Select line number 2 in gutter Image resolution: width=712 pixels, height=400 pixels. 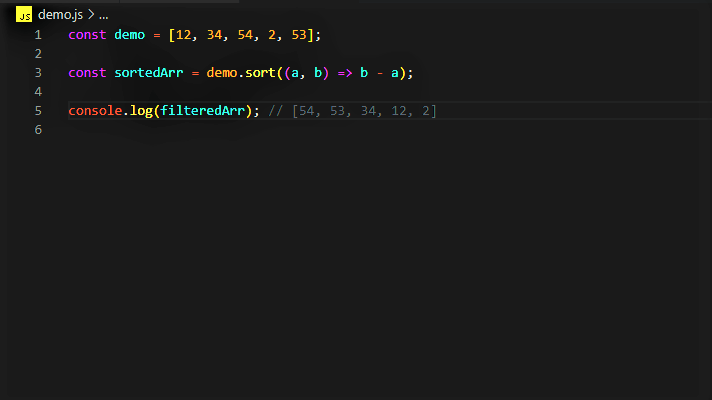tap(38, 54)
